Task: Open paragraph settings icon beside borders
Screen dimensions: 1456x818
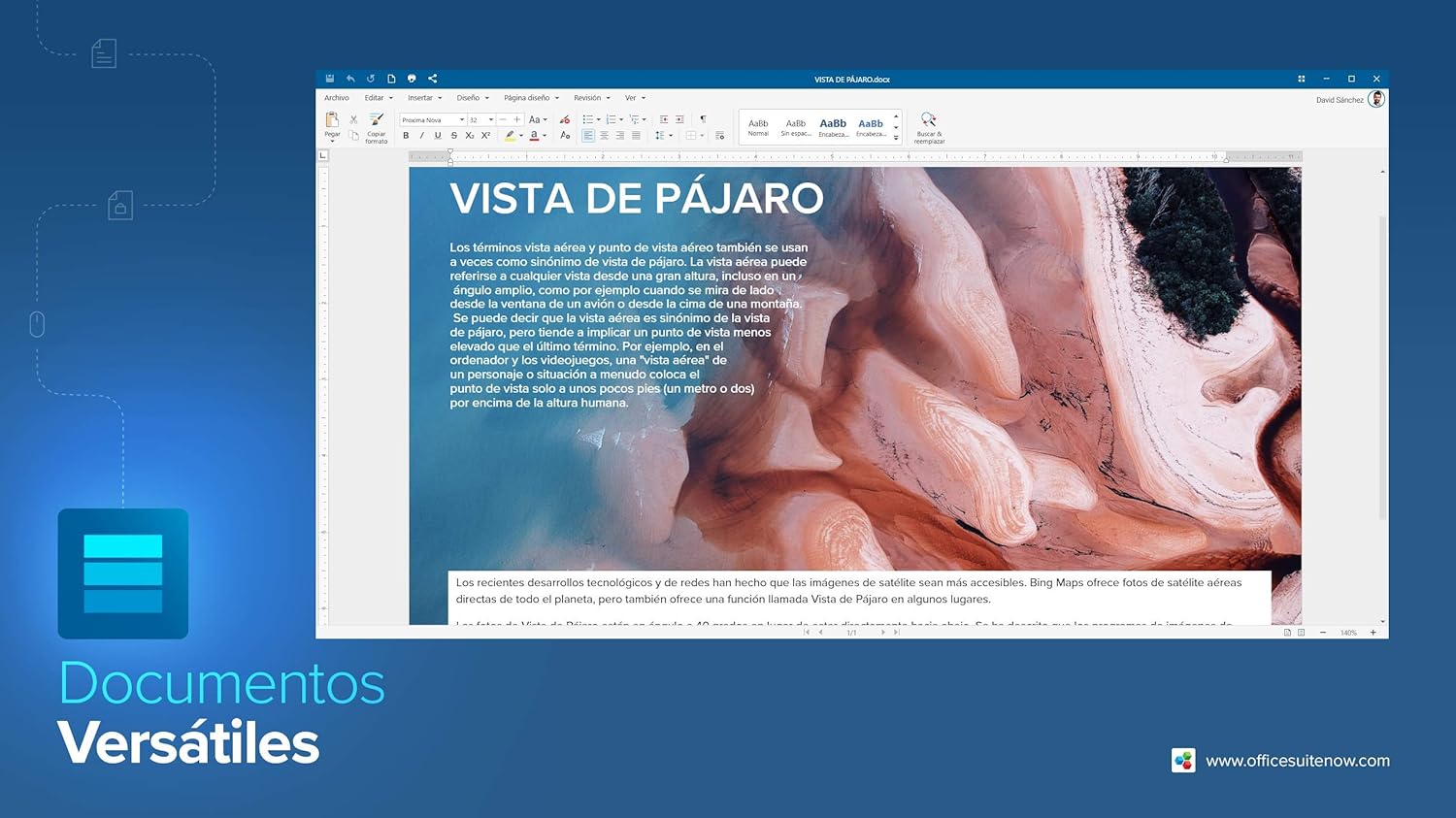Action: click(x=719, y=136)
